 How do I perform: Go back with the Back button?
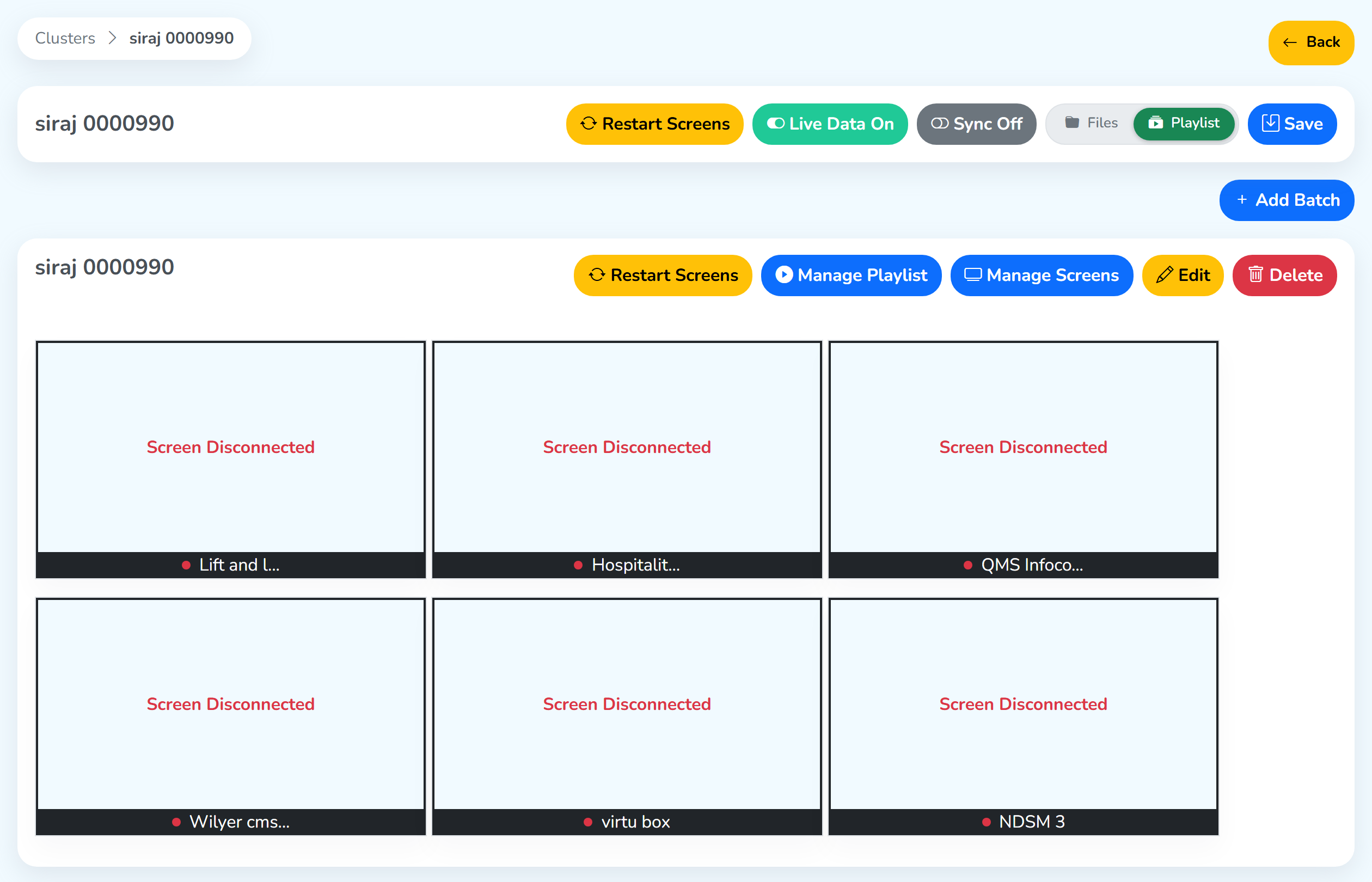1310,42
